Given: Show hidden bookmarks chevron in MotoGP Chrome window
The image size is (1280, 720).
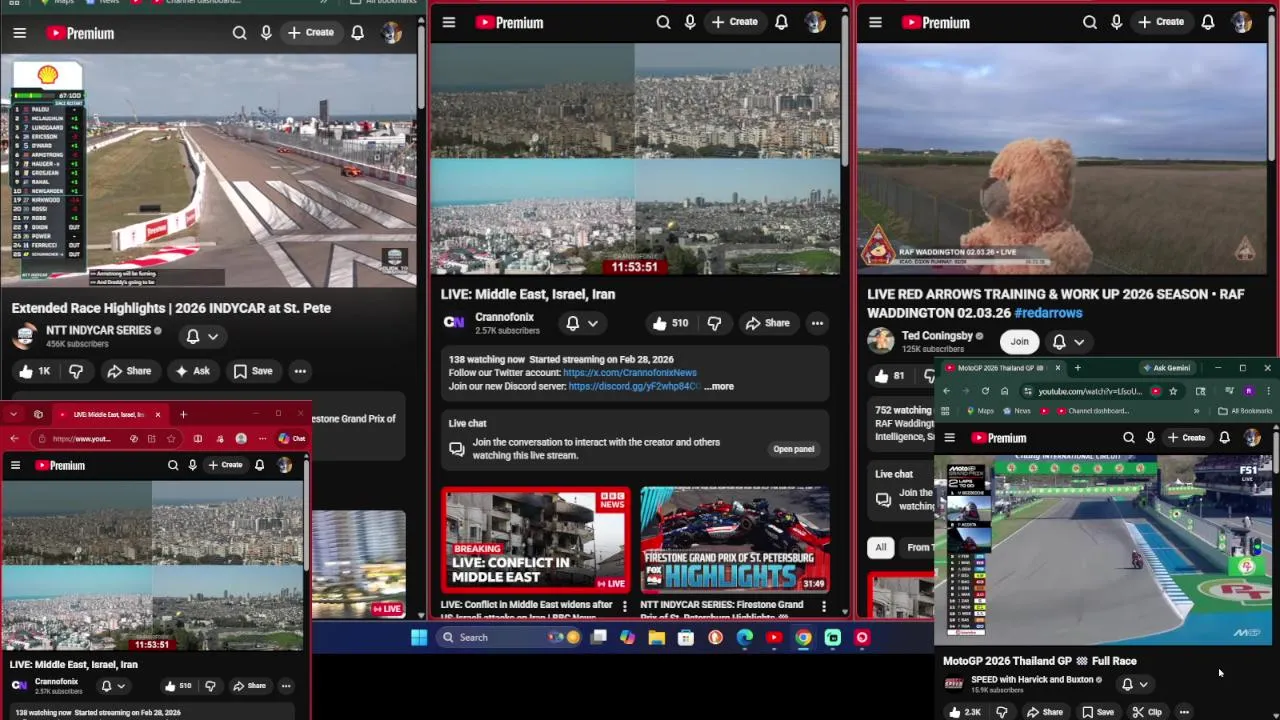Looking at the screenshot, I should click(1196, 411).
